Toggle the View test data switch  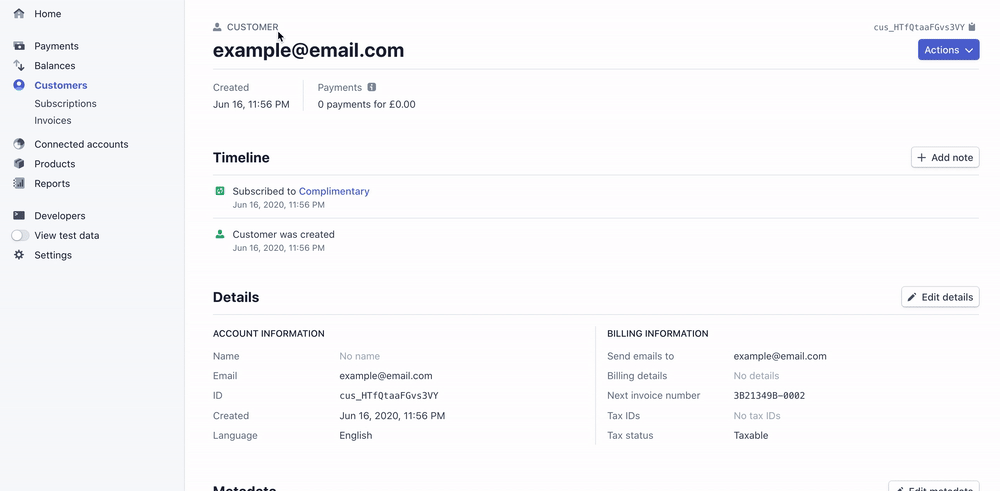pos(20,236)
